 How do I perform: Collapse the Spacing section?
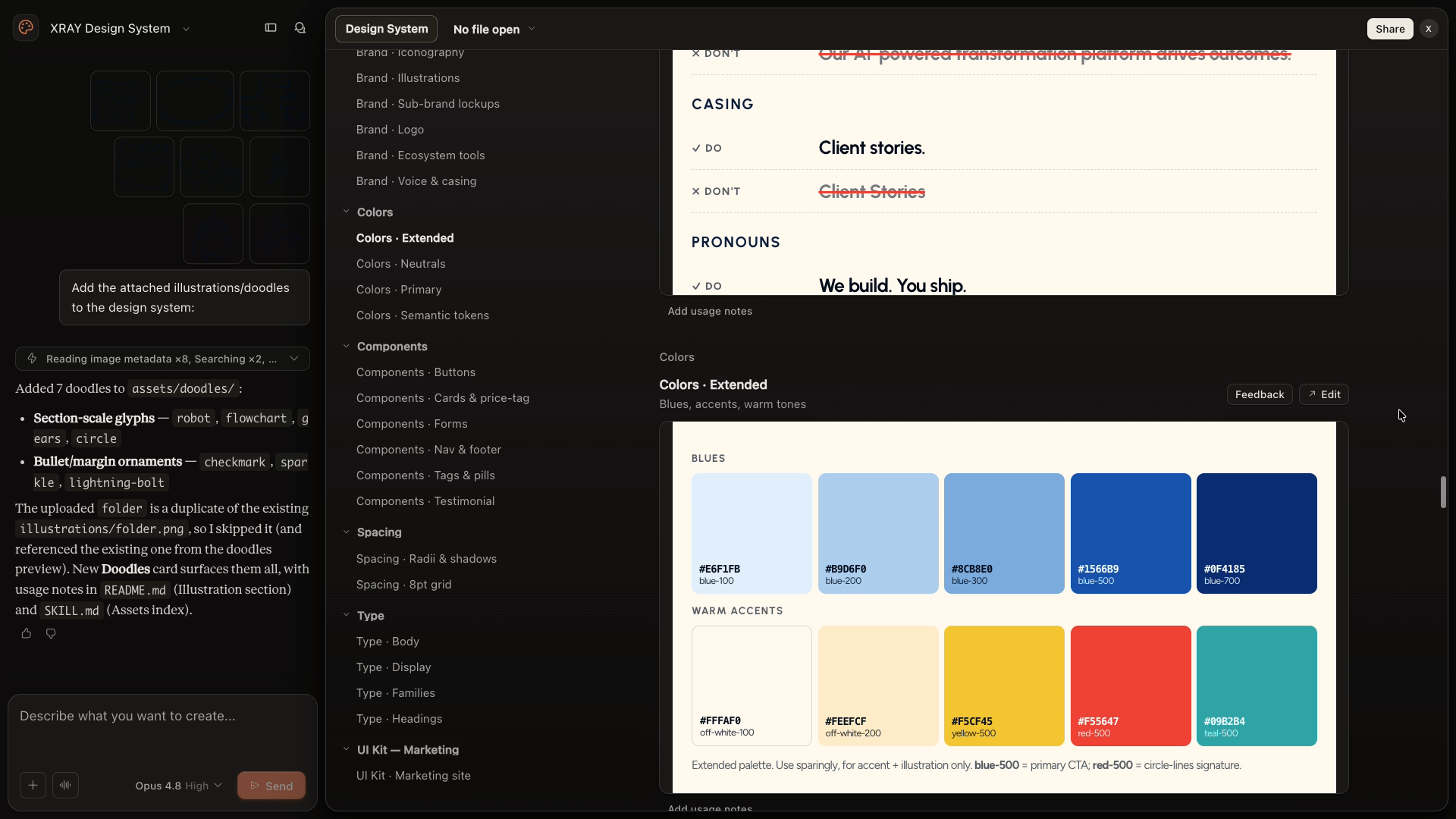click(x=346, y=532)
